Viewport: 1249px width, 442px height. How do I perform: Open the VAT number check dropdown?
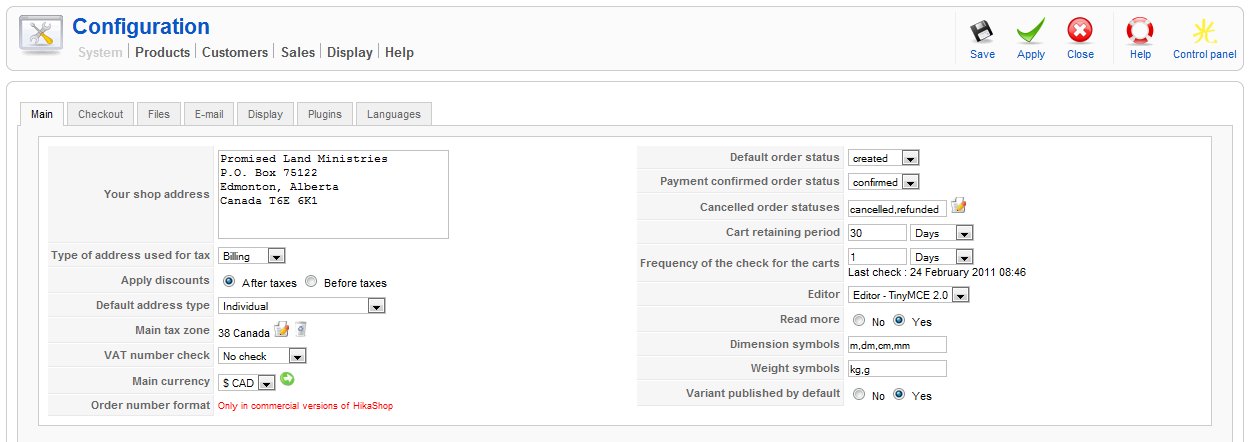pyautogui.click(x=262, y=356)
